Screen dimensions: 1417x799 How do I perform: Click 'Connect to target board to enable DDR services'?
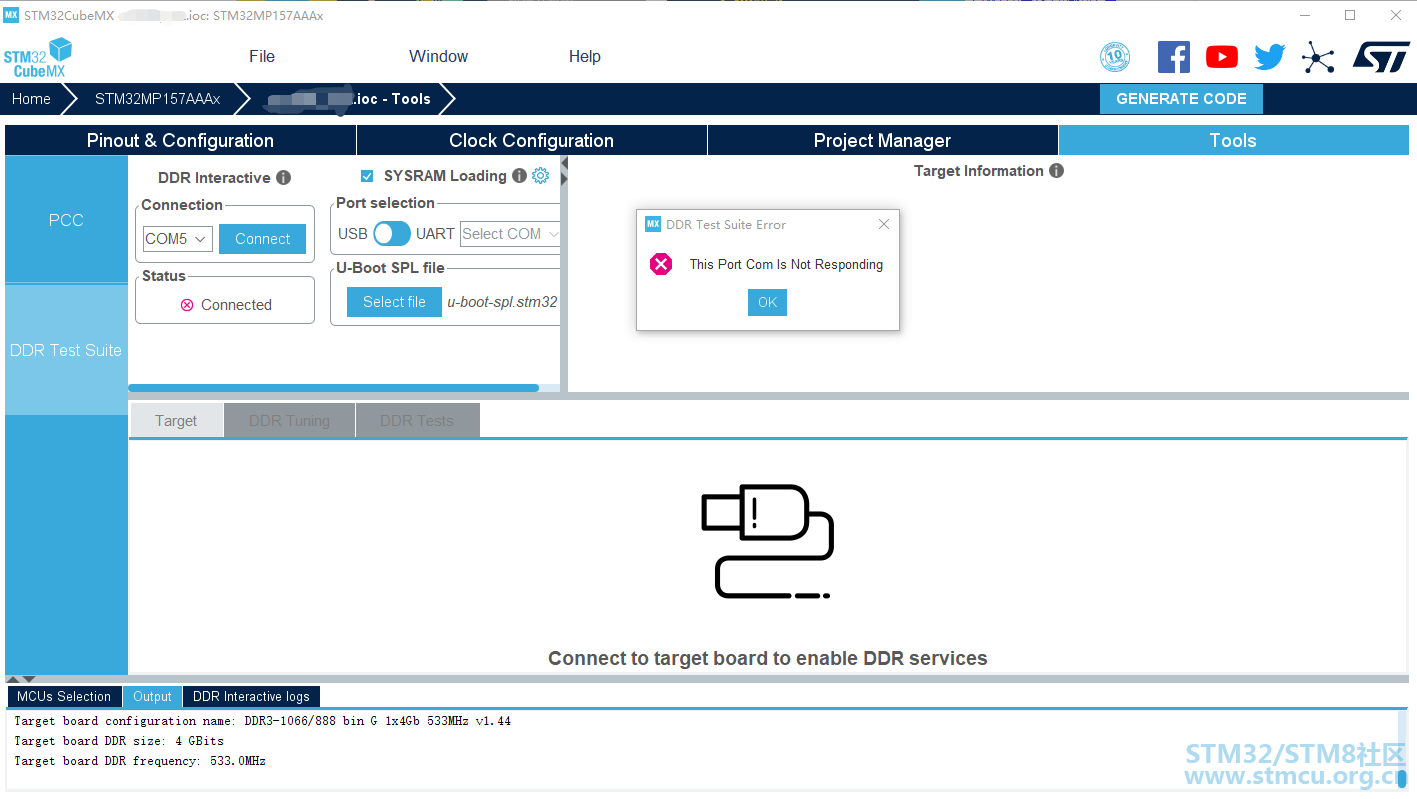(x=768, y=658)
